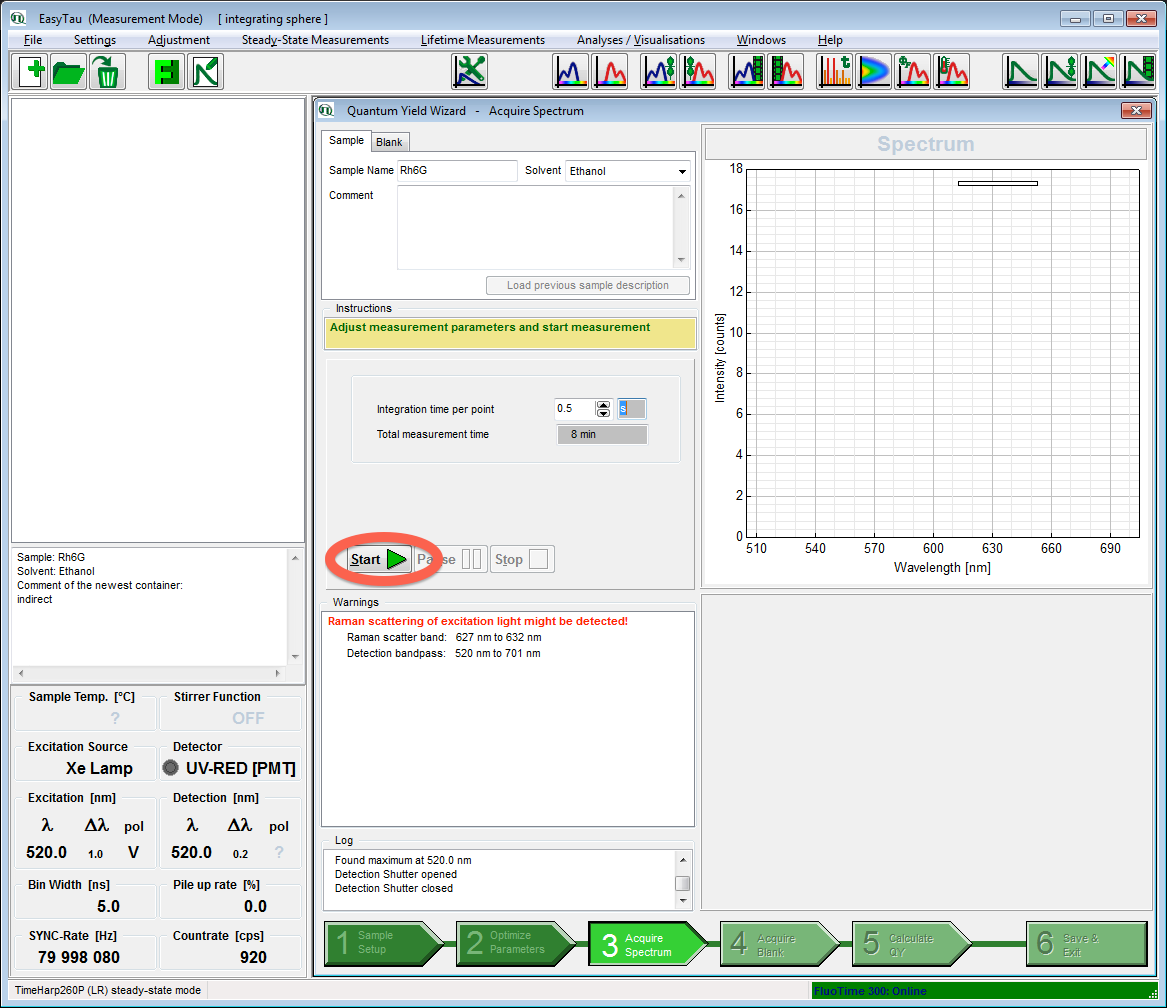
Task: Switch to the Blank tab
Action: [389, 142]
